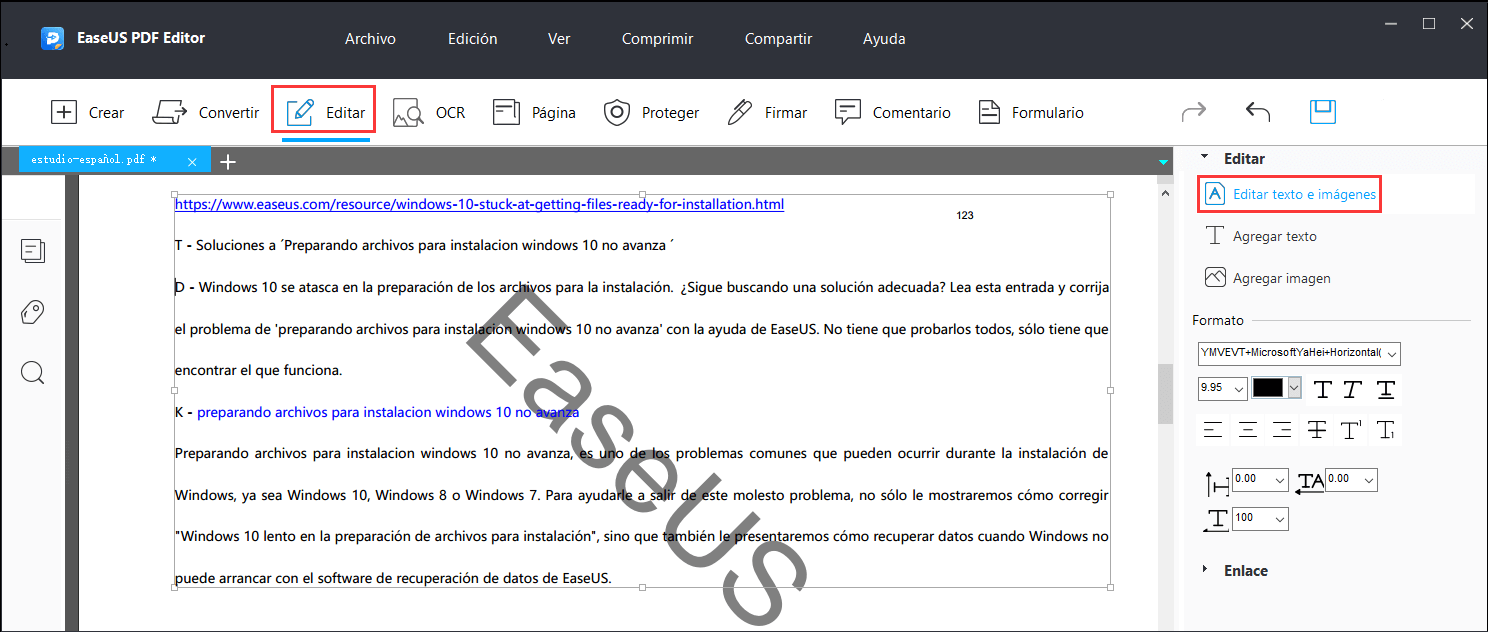
Task: Align text to the right
Action: [1282, 430]
